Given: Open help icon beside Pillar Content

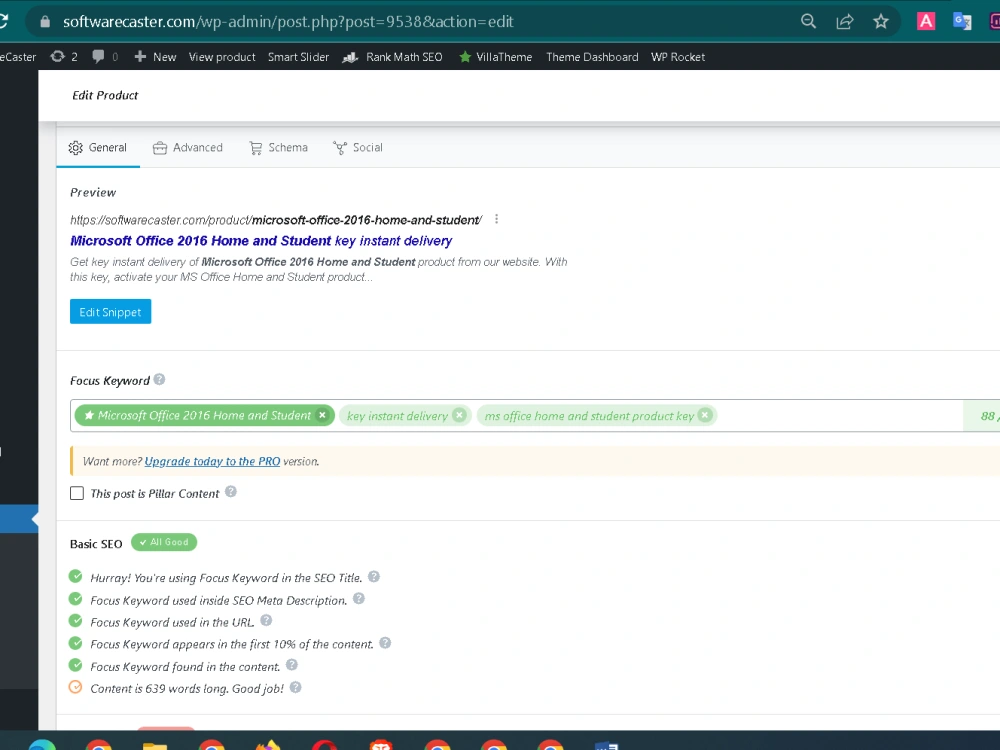Looking at the screenshot, I should pyautogui.click(x=231, y=492).
